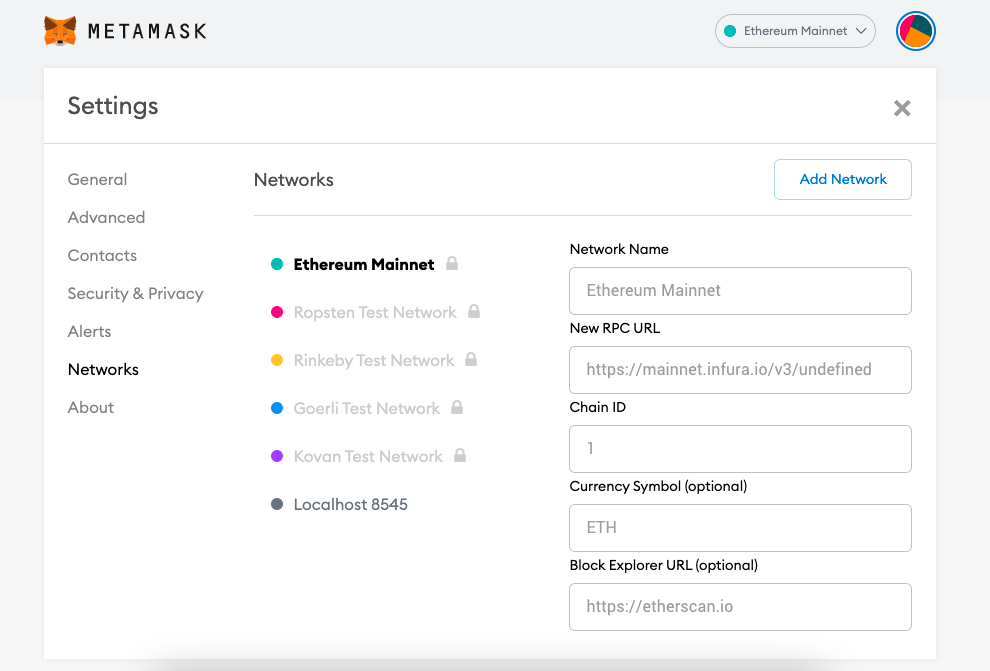The width and height of the screenshot is (990, 671).
Task: Switch to the Alerts tab
Action: (x=89, y=331)
